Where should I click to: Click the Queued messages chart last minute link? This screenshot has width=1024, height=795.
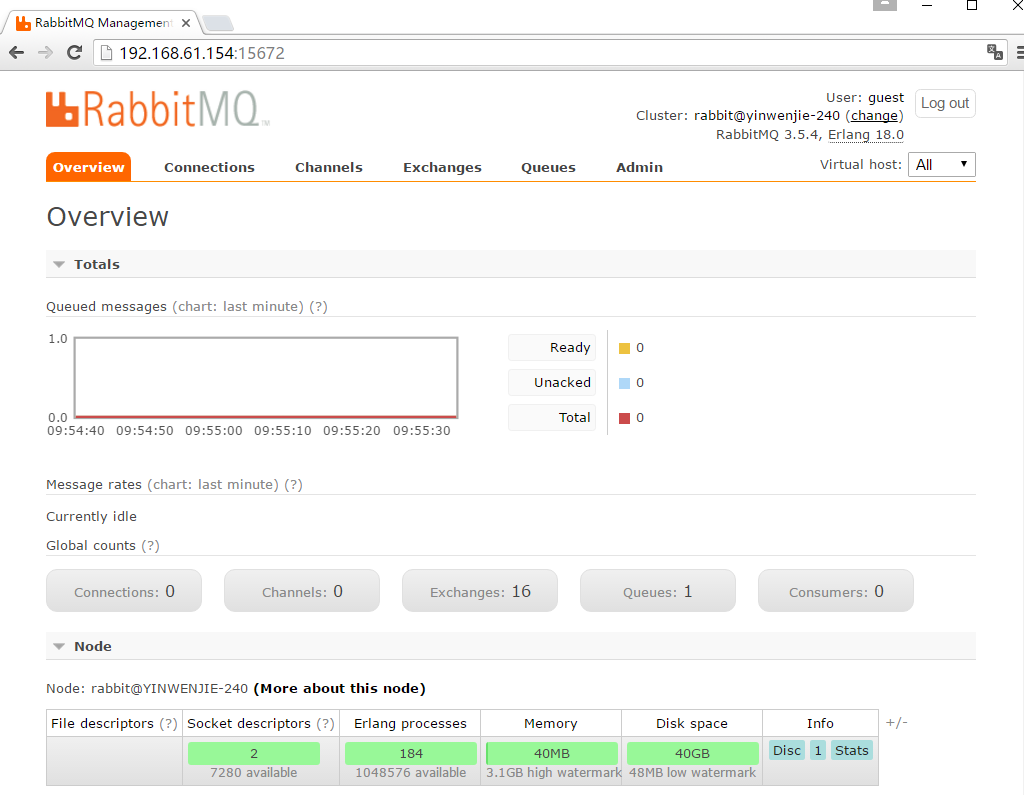(x=238, y=306)
